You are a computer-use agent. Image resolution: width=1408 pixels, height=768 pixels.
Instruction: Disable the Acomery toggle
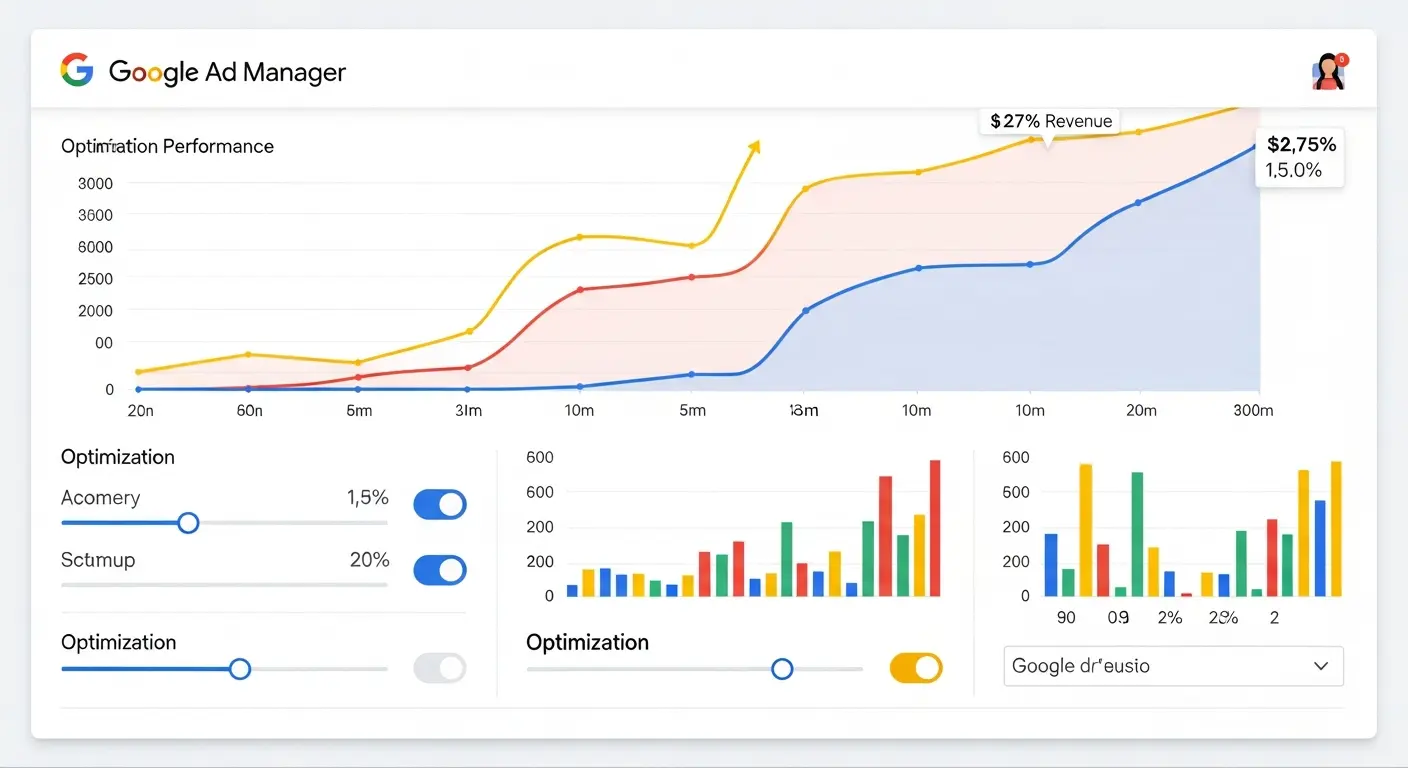[440, 504]
